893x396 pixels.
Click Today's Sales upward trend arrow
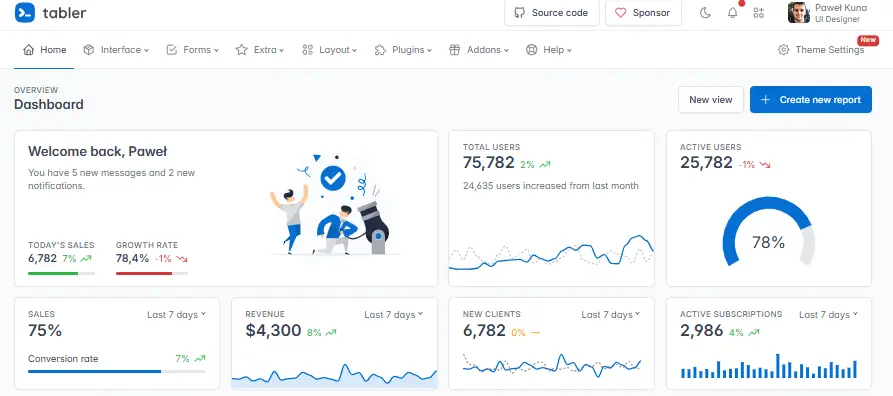pos(86,259)
